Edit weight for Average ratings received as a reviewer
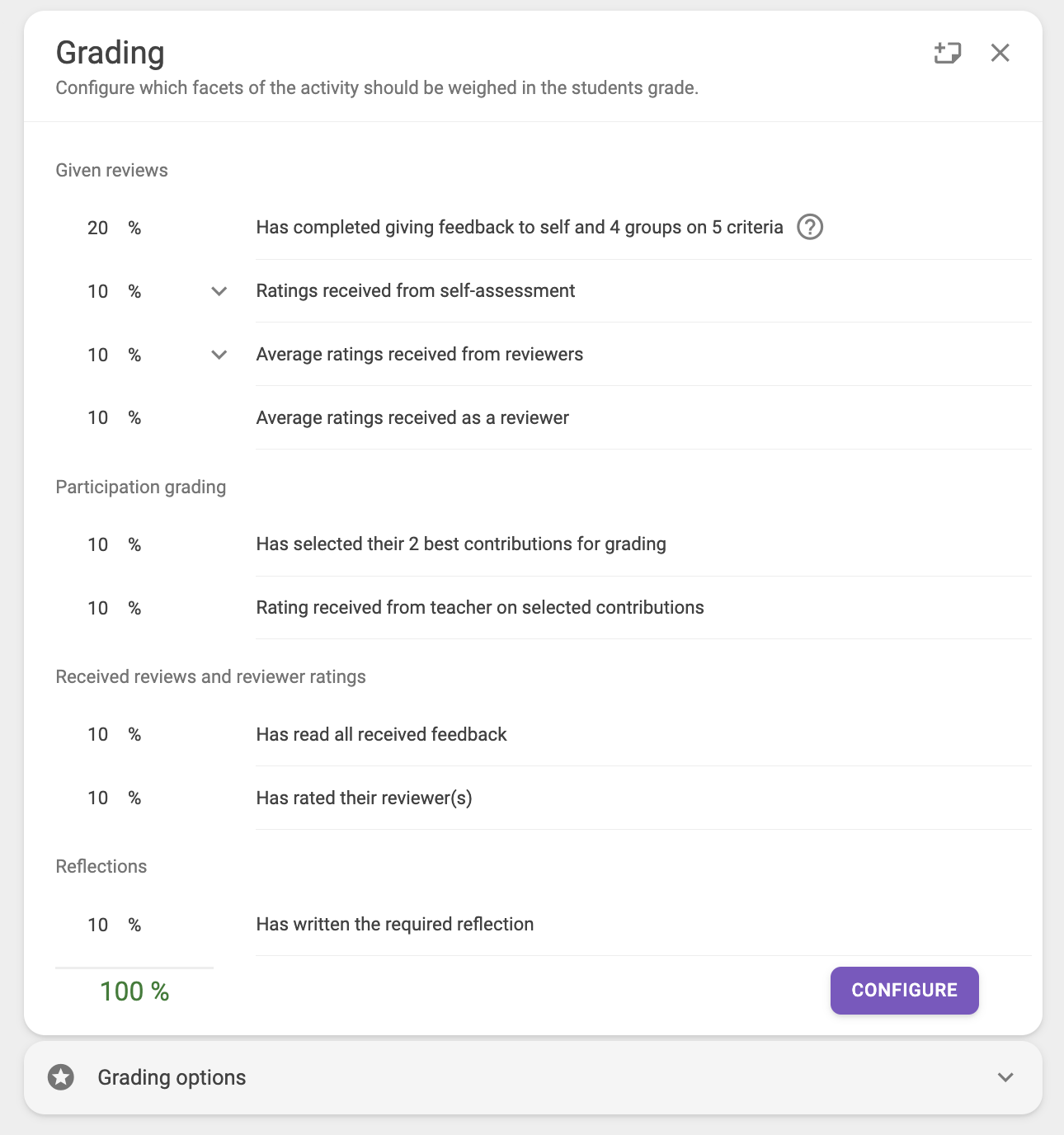Viewport: 1064px width, 1135px height. pyautogui.click(x=98, y=418)
